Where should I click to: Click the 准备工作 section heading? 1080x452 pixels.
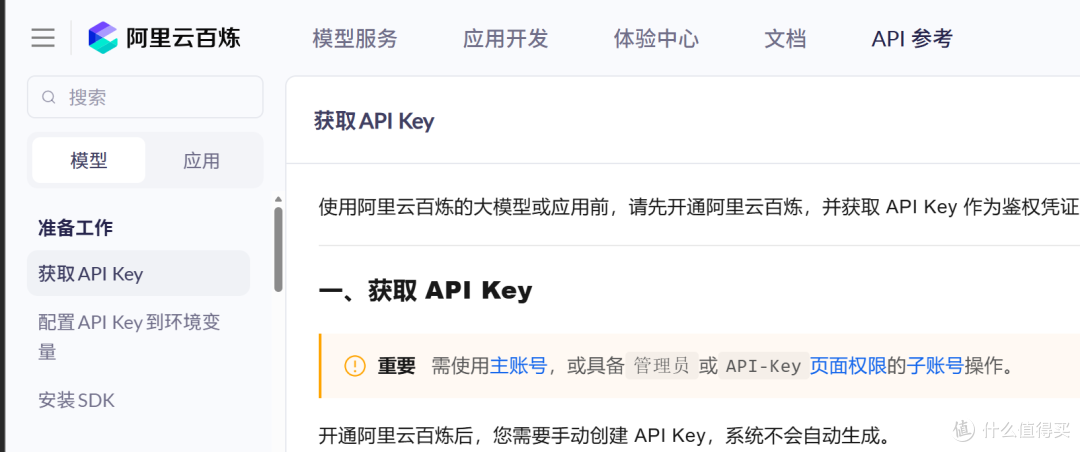click(76, 228)
